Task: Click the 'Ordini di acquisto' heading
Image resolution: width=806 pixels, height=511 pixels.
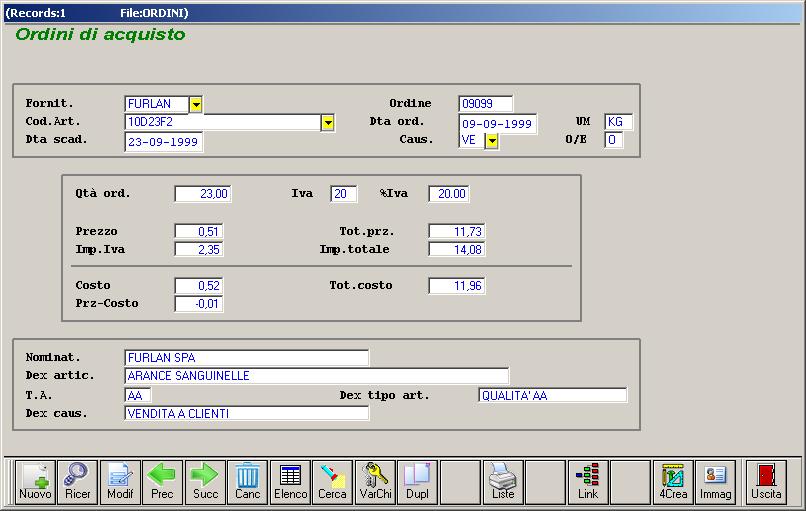Action: pos(100,34)
